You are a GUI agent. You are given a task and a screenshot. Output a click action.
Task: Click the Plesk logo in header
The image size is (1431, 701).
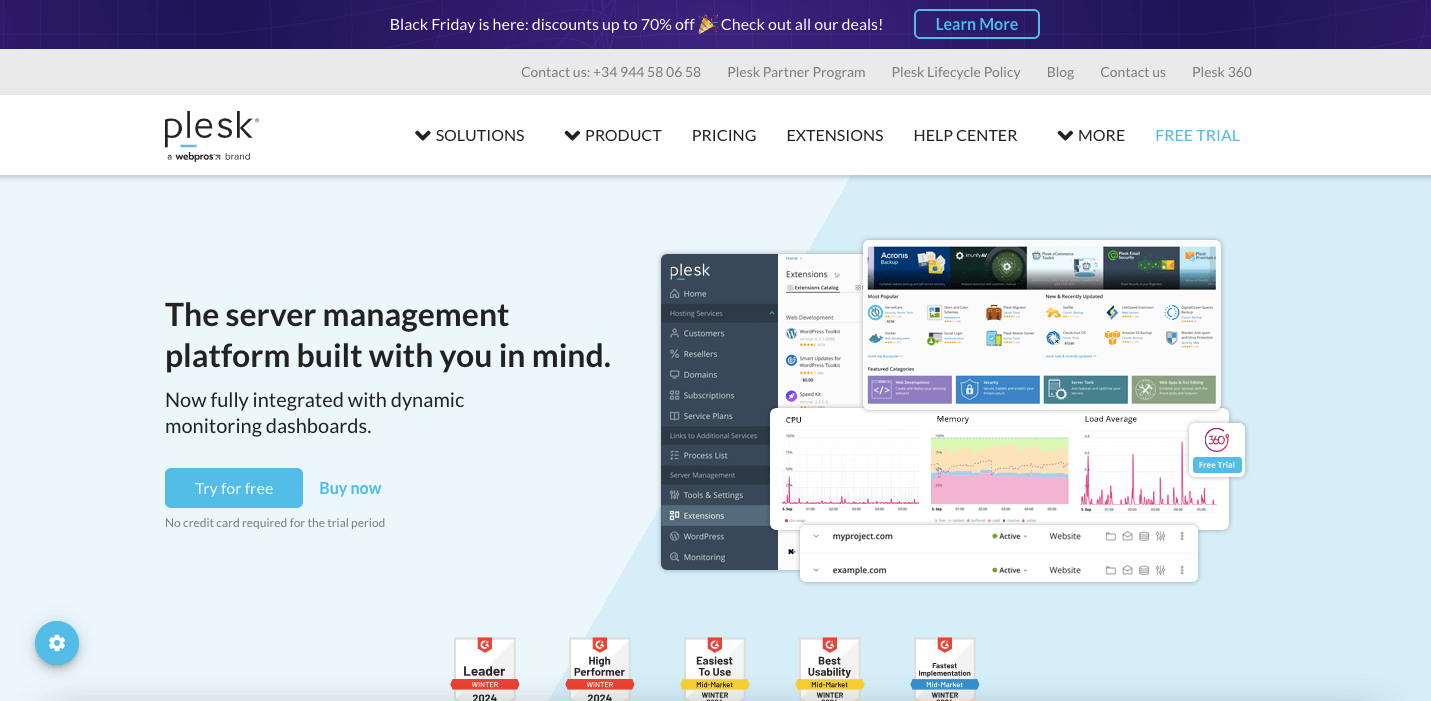tap(211, 136)
